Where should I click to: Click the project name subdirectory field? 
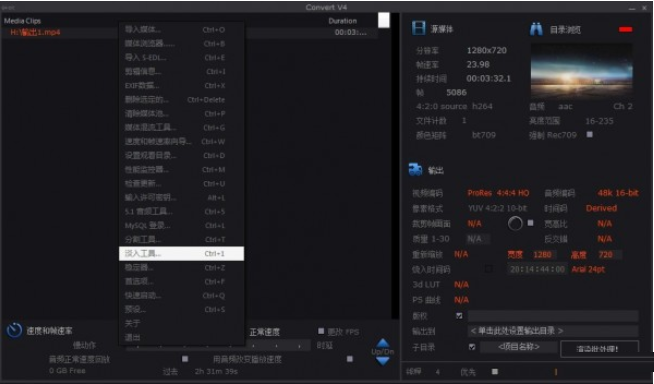click(518, 346)
